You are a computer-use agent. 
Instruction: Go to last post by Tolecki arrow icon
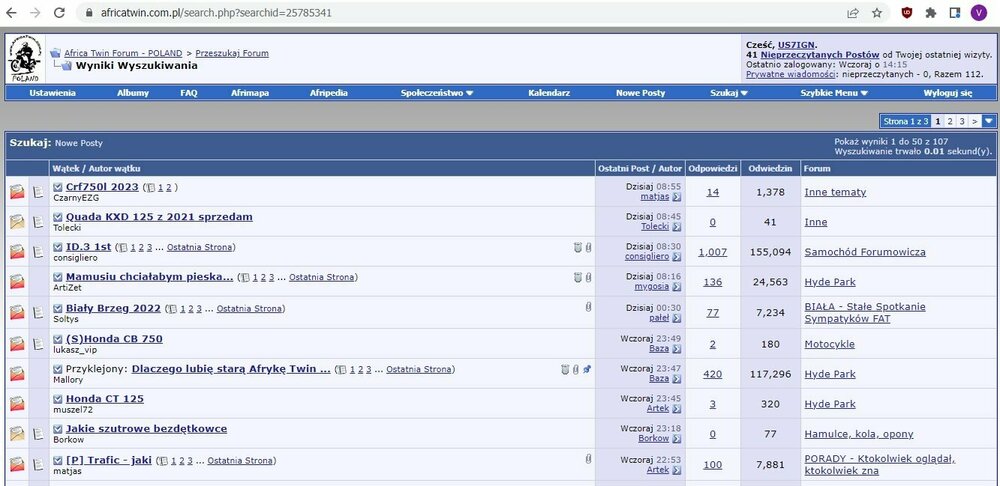coord(676,226)
